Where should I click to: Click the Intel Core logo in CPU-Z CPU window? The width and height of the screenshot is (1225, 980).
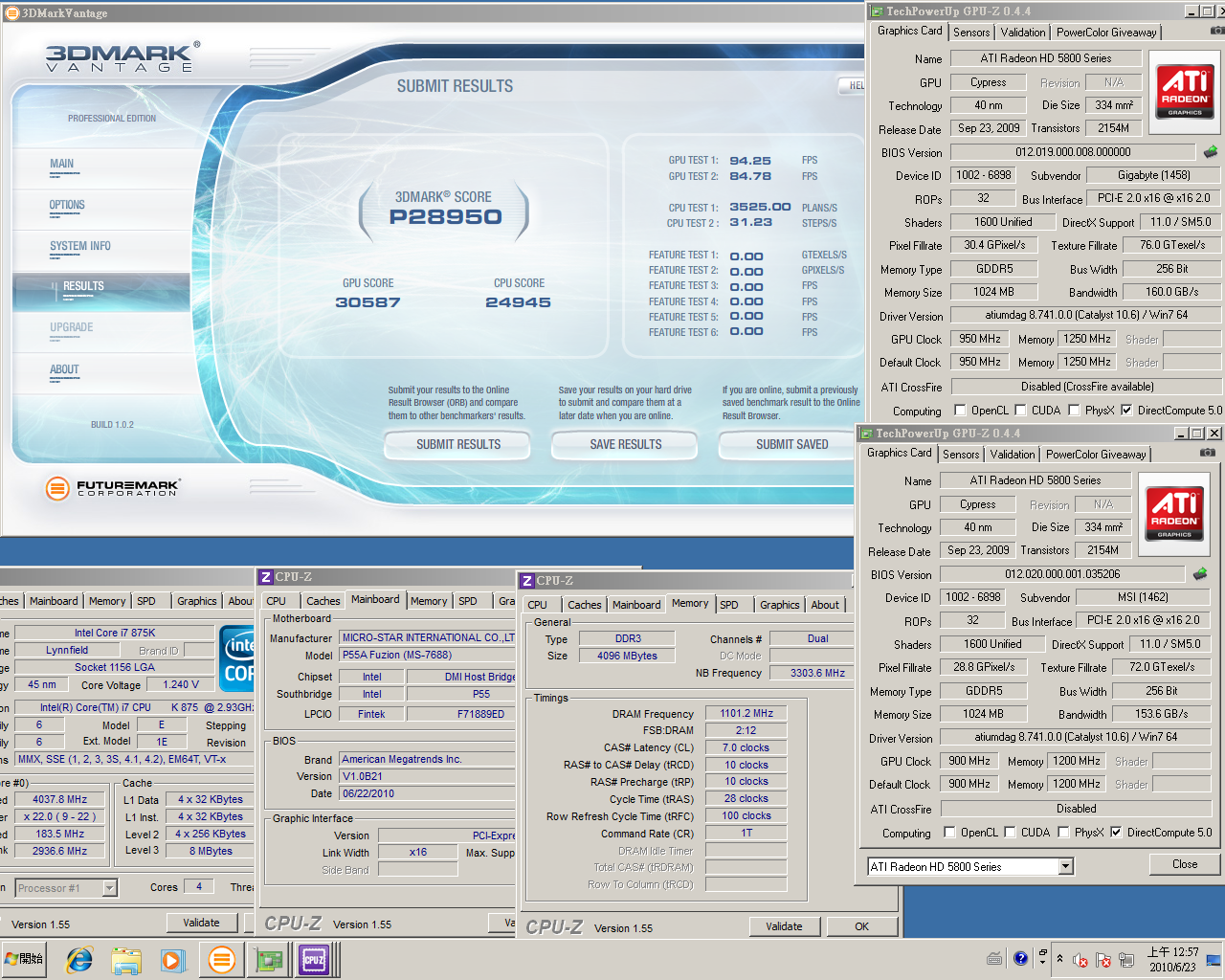pos(238,657)
